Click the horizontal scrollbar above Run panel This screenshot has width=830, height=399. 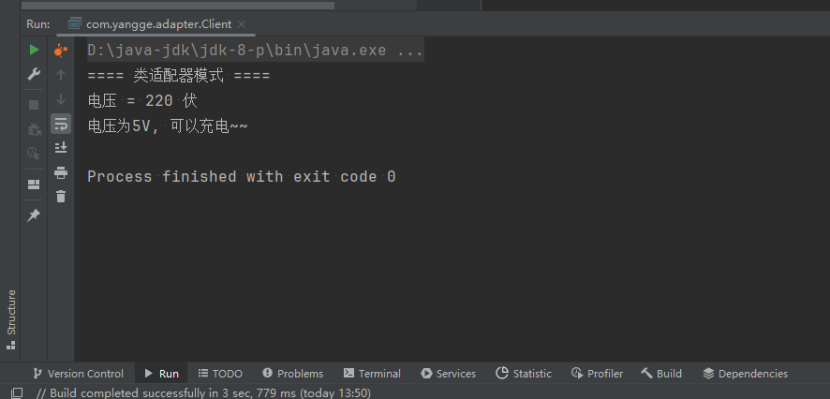coord(178,5)
